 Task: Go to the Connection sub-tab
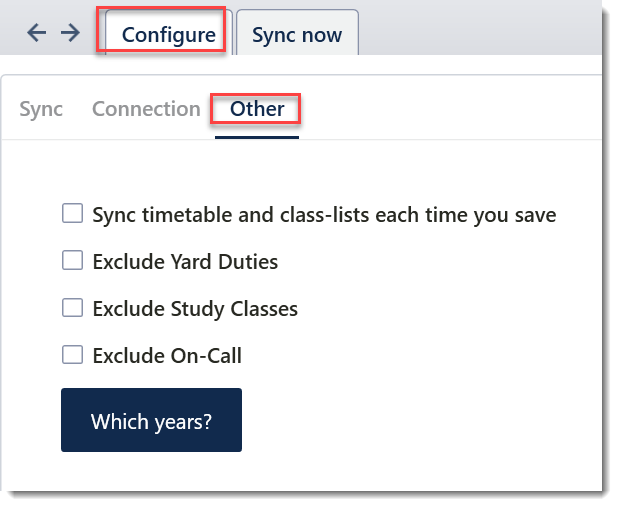tap(146, 109)
